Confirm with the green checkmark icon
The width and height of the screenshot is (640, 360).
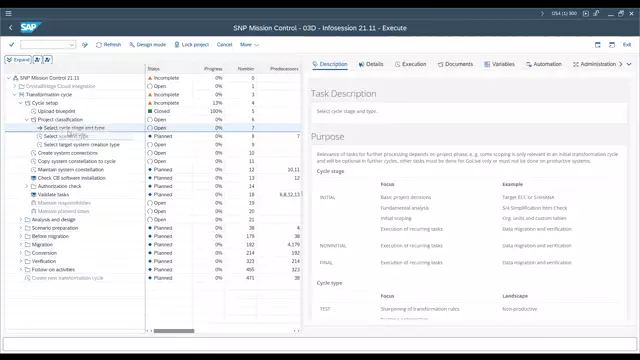pyautogui.click(x=11, y=44)
